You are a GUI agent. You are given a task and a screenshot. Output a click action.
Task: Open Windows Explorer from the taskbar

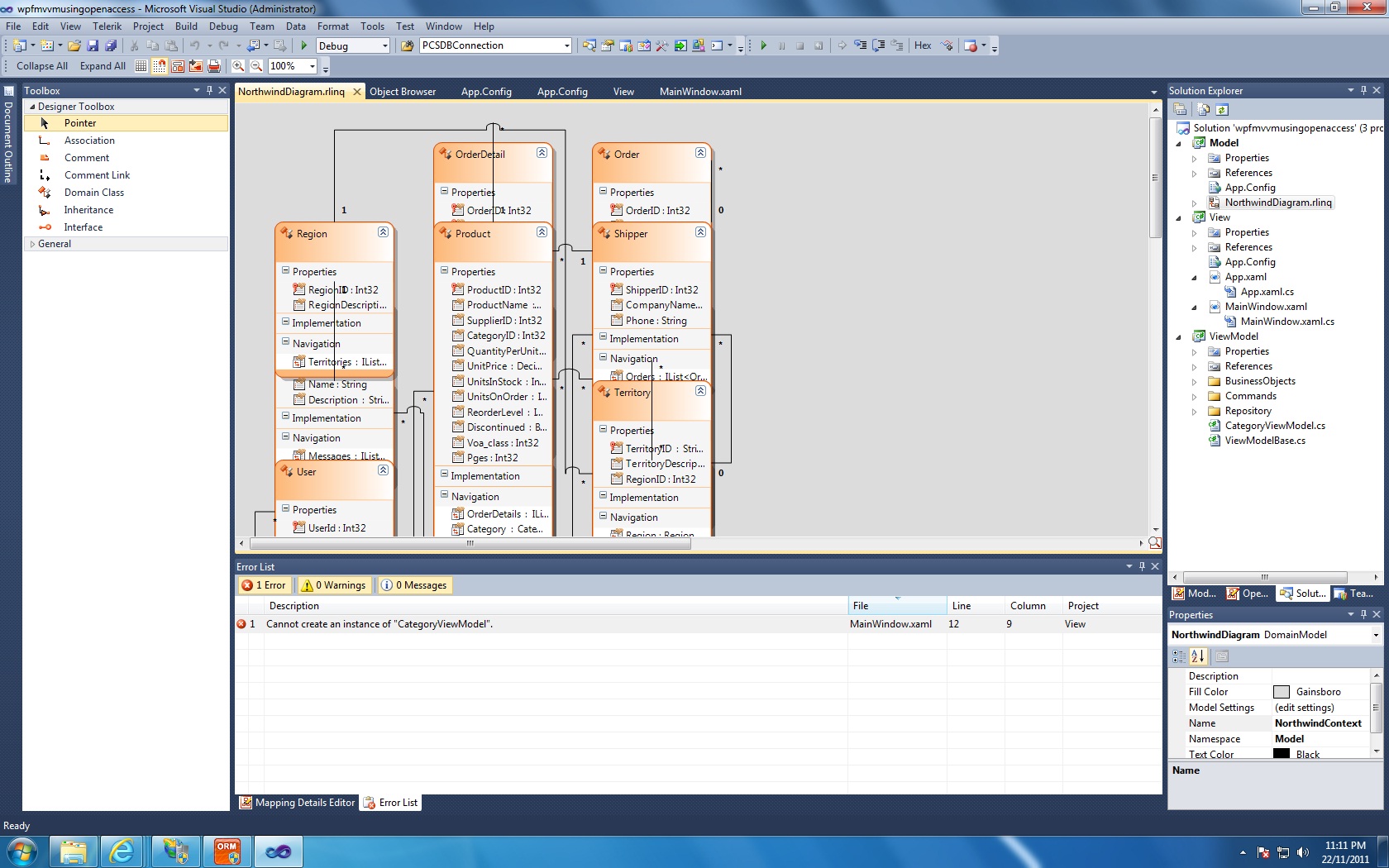73,851
